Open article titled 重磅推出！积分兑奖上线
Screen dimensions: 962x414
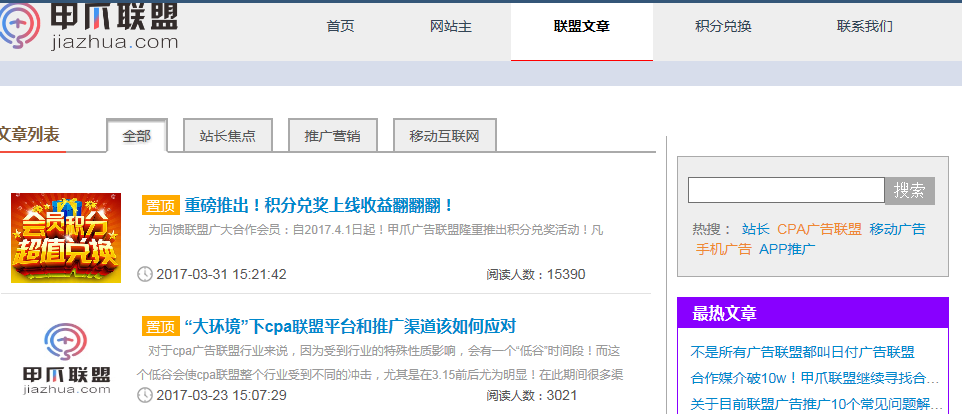coord(319,205)
